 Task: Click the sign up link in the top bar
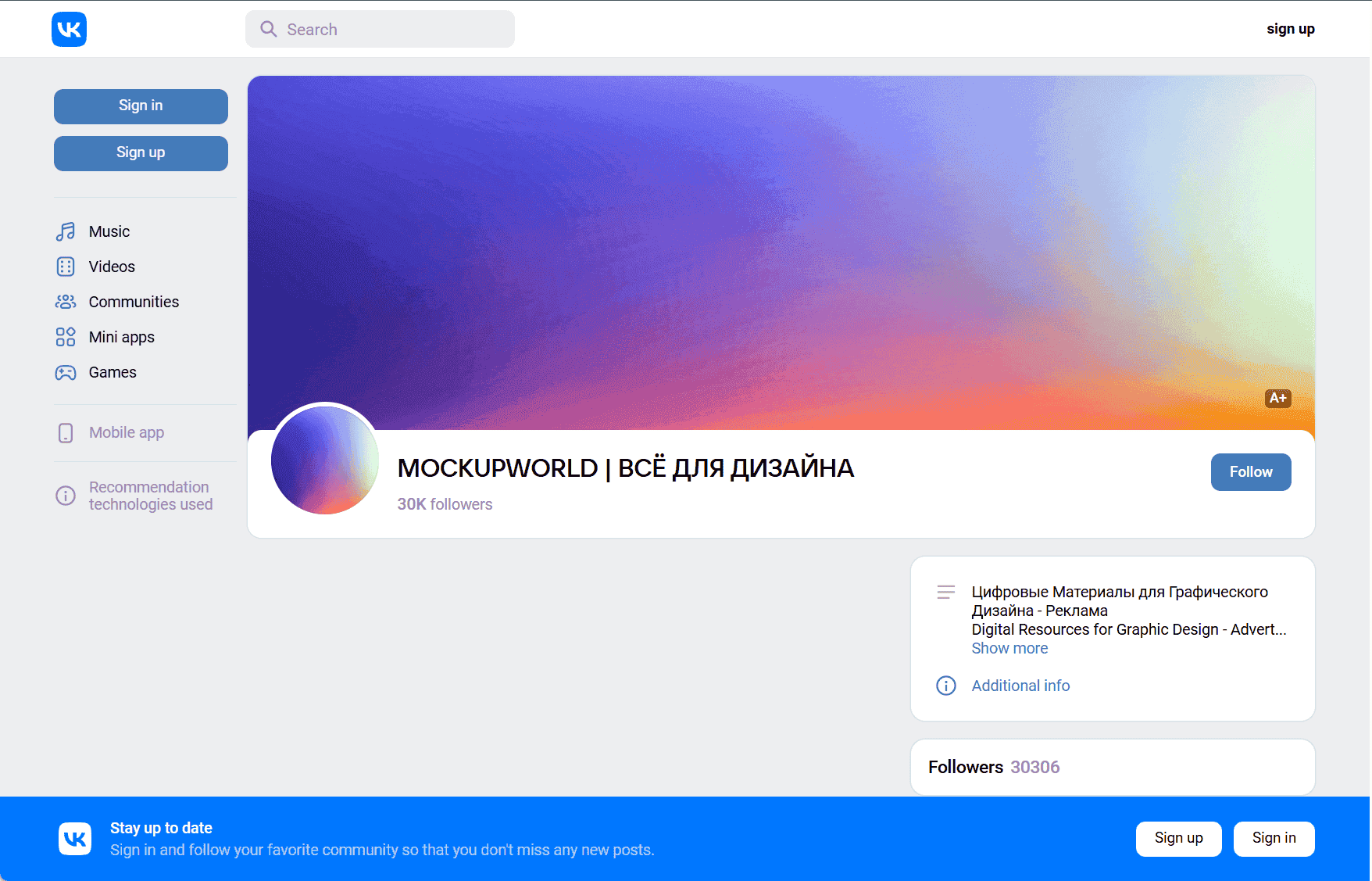[1291, 29]
